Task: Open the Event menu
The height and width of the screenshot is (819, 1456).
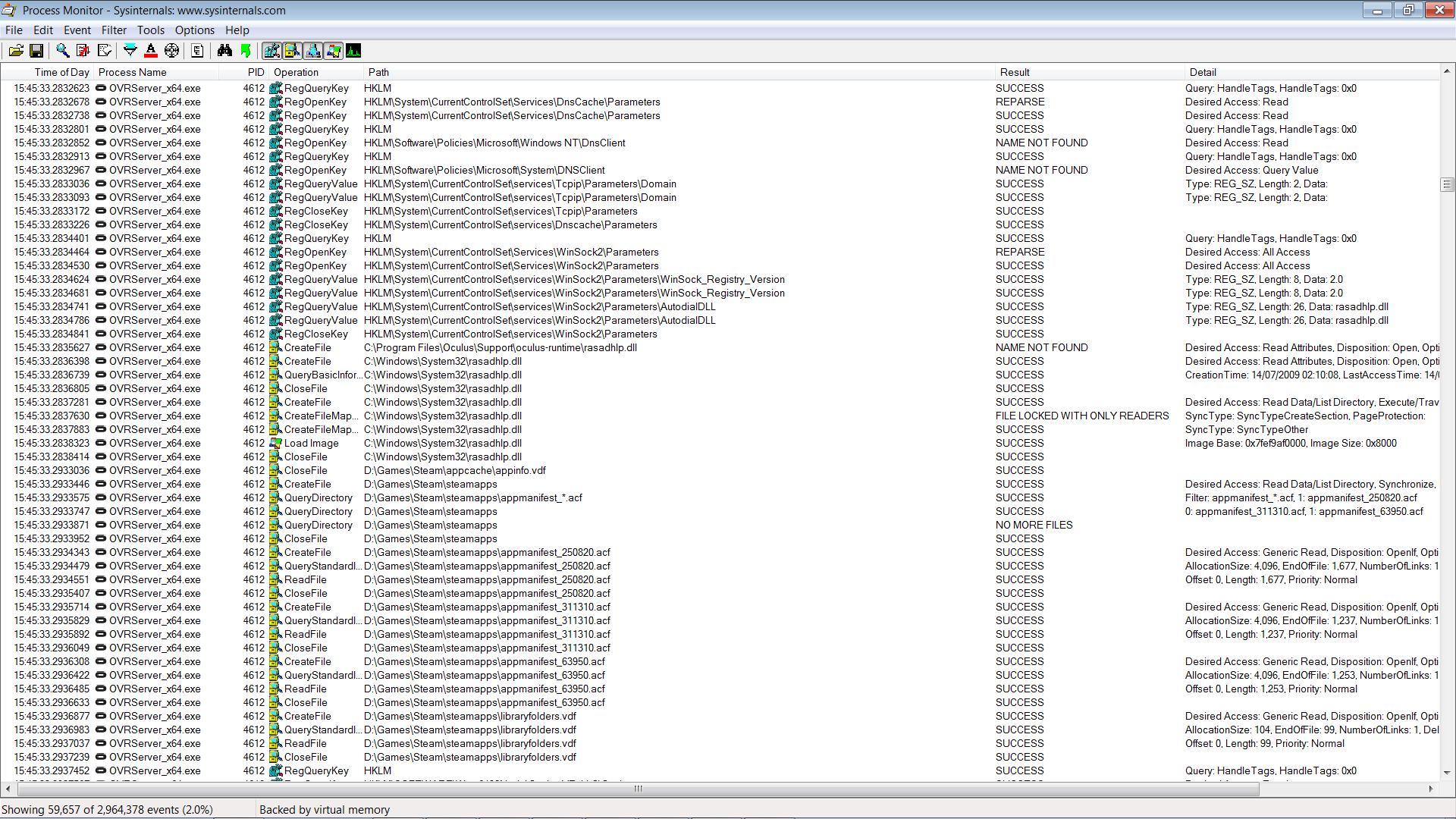Action: (x=77, y=30)
